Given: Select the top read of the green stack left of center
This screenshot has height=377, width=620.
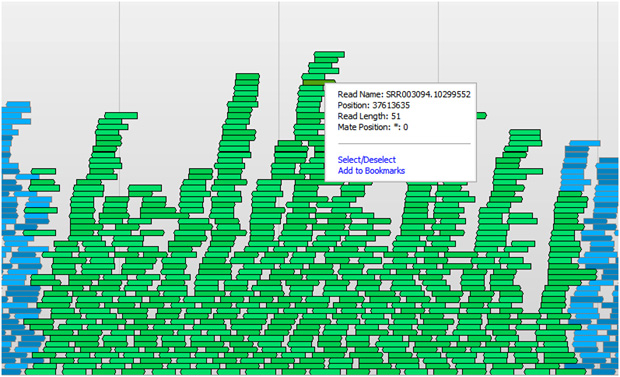Looking at the screenshot, I should point(248,76).
